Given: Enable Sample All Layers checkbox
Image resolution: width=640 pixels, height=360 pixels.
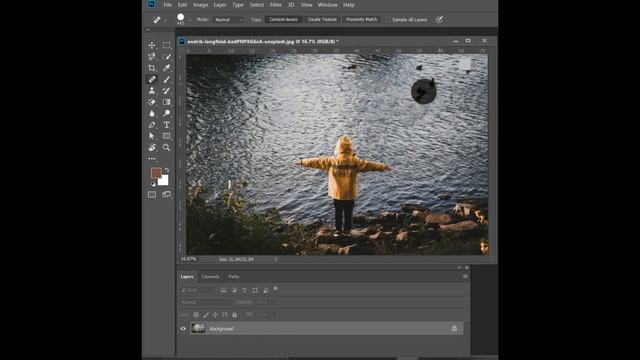Looking at the screenshot, I should coord(388,20).
